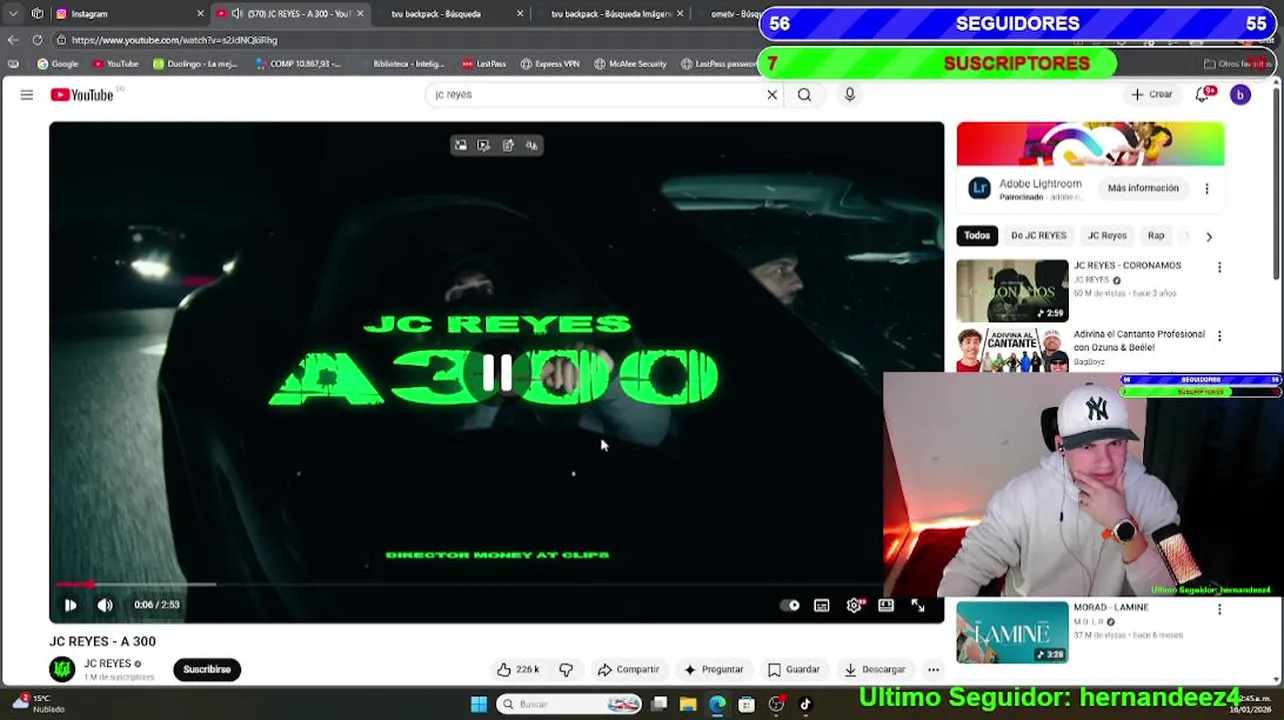Open the Crear upload menu

(1151, 95)
